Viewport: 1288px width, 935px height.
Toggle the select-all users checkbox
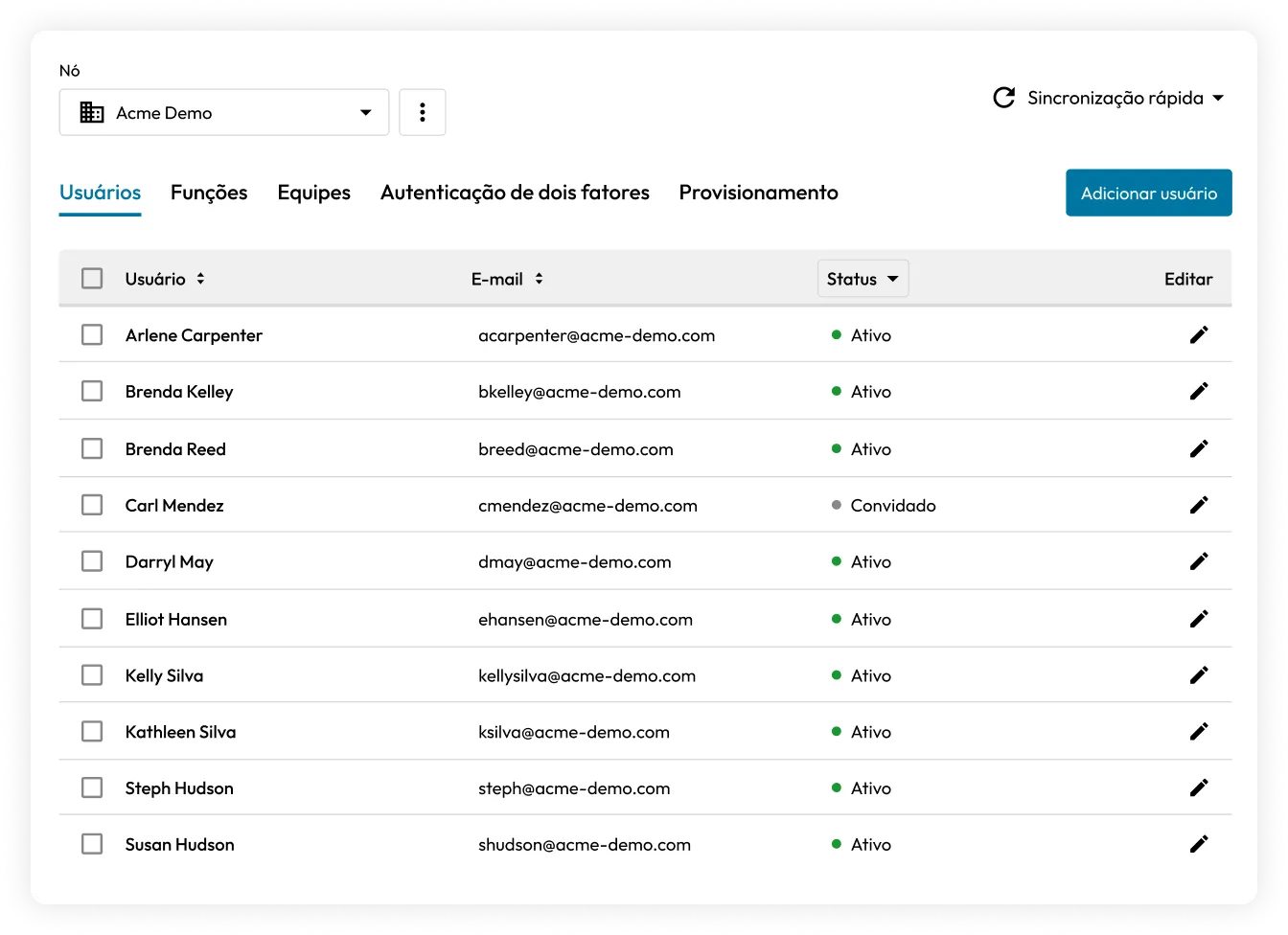[92, 279]
